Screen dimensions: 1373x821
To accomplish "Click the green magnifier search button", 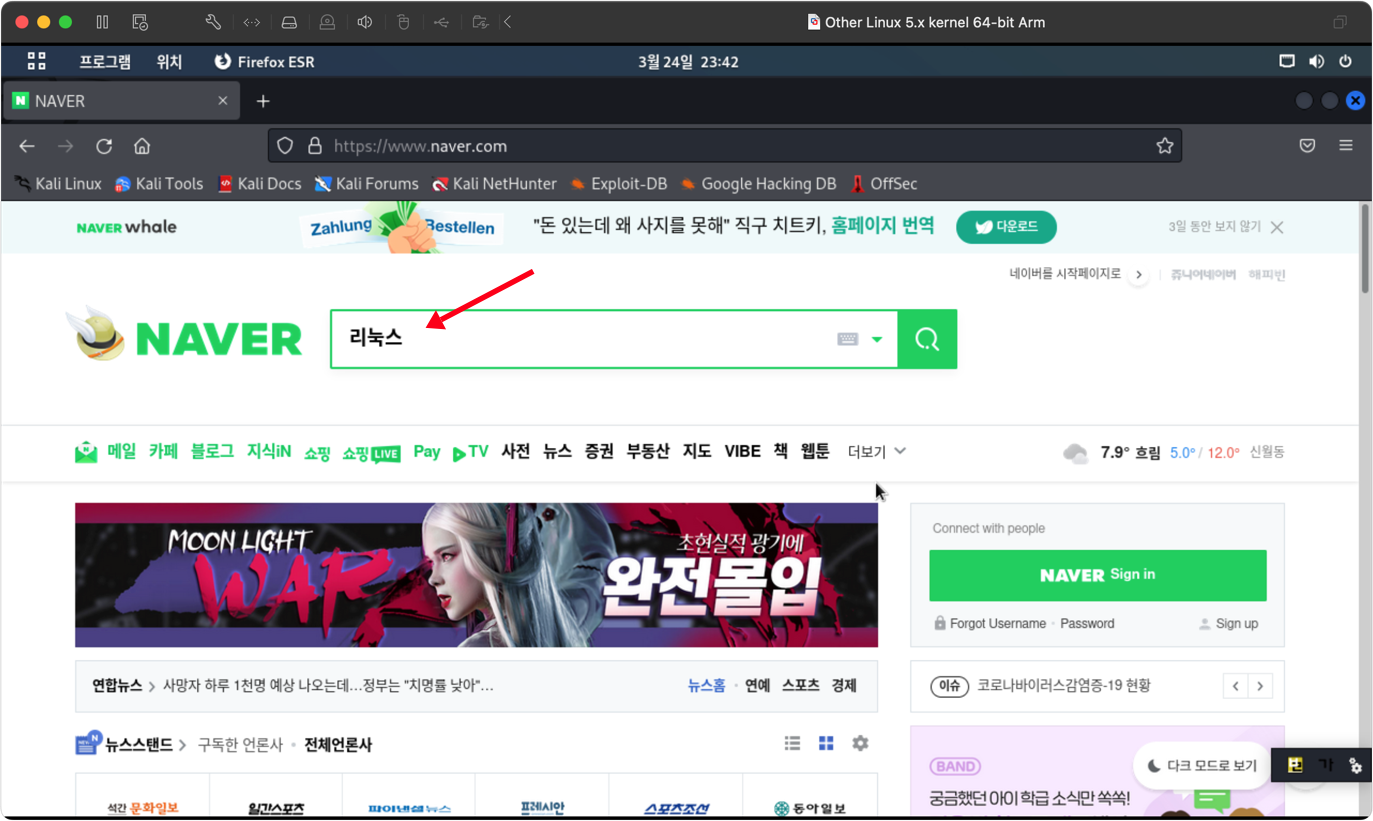I will [x=927, y=339].
